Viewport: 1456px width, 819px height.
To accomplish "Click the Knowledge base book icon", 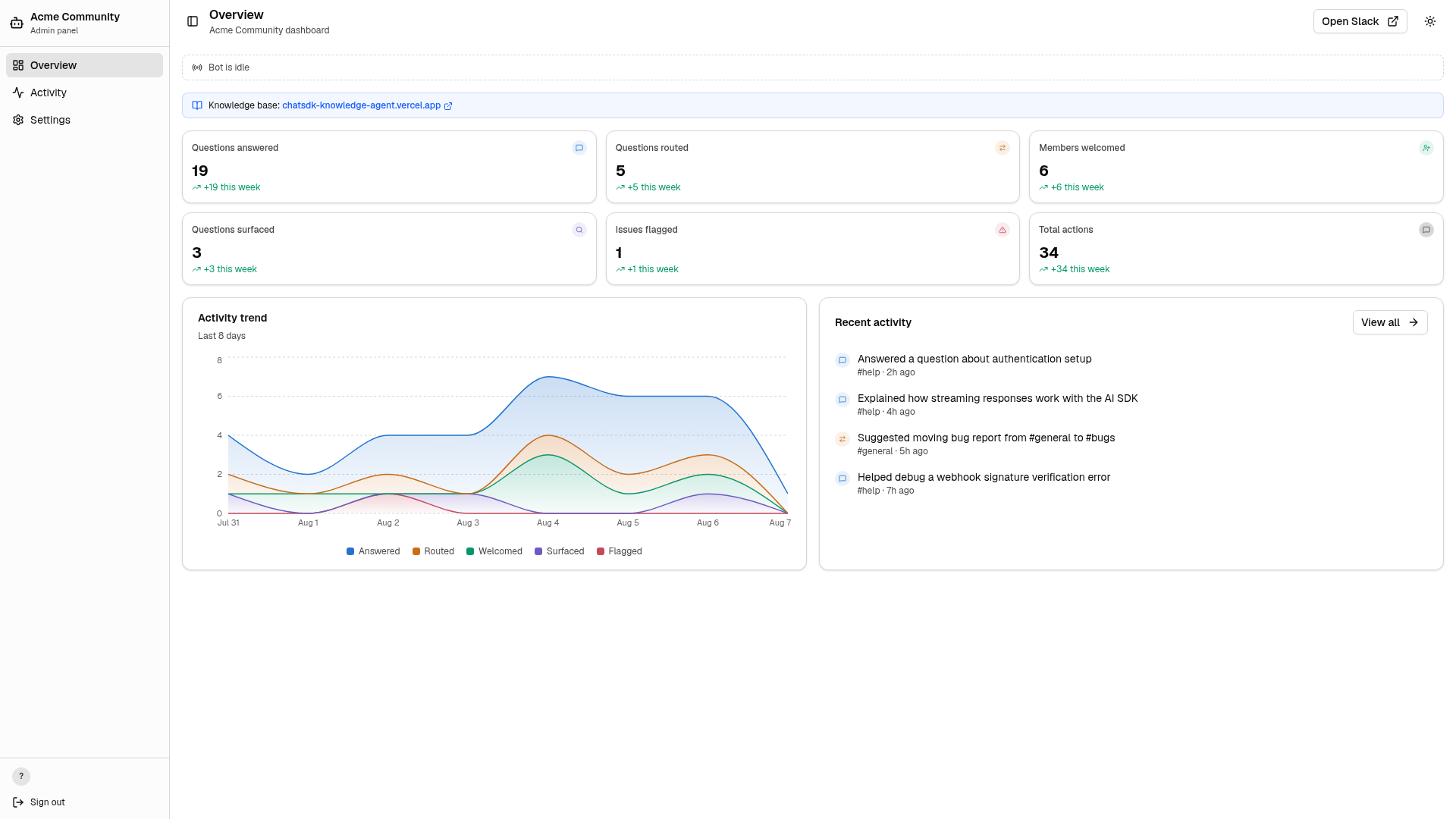I will [x=197, y=105].
